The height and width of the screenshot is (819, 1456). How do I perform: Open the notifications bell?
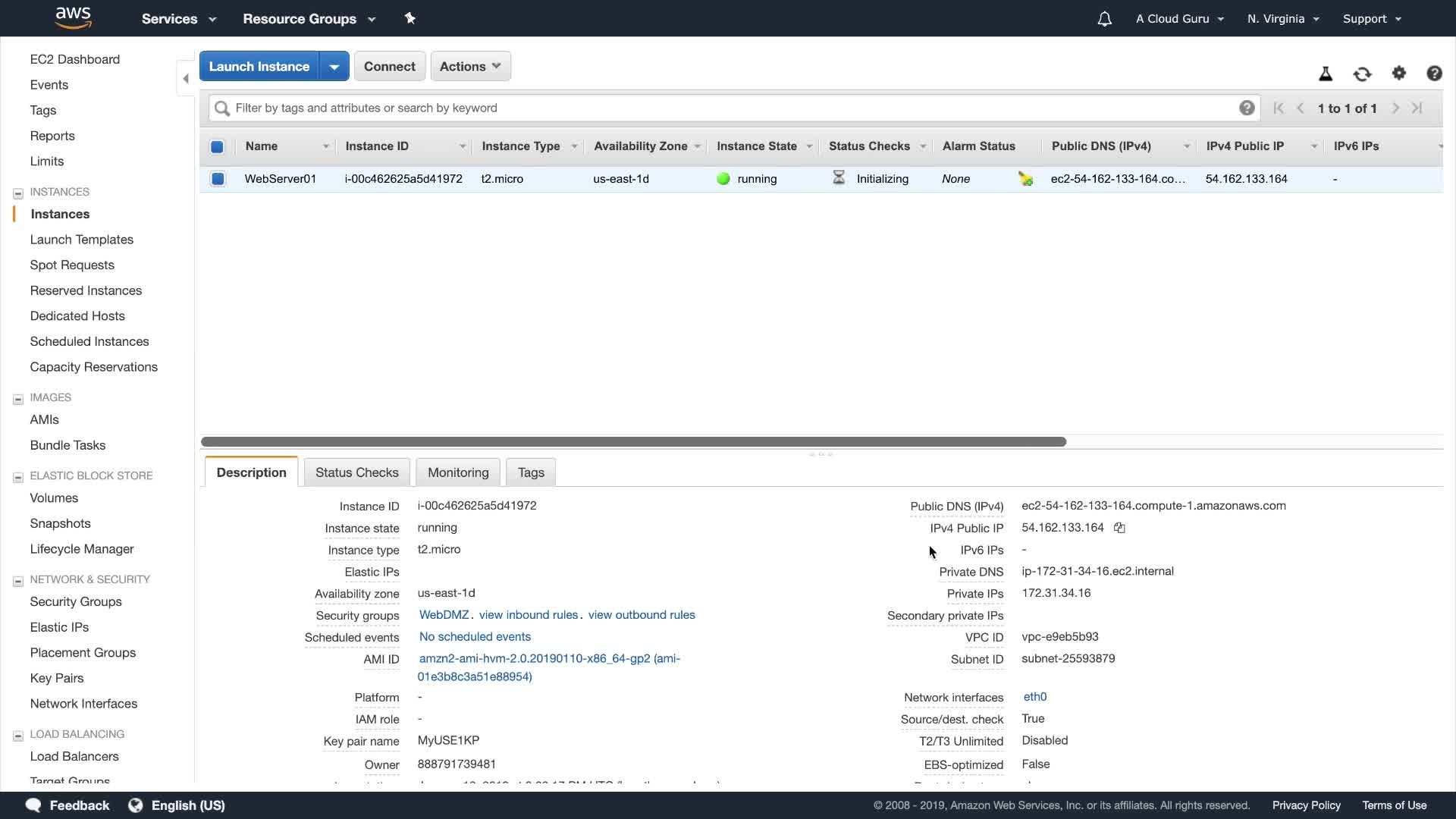click(1104, 19)
